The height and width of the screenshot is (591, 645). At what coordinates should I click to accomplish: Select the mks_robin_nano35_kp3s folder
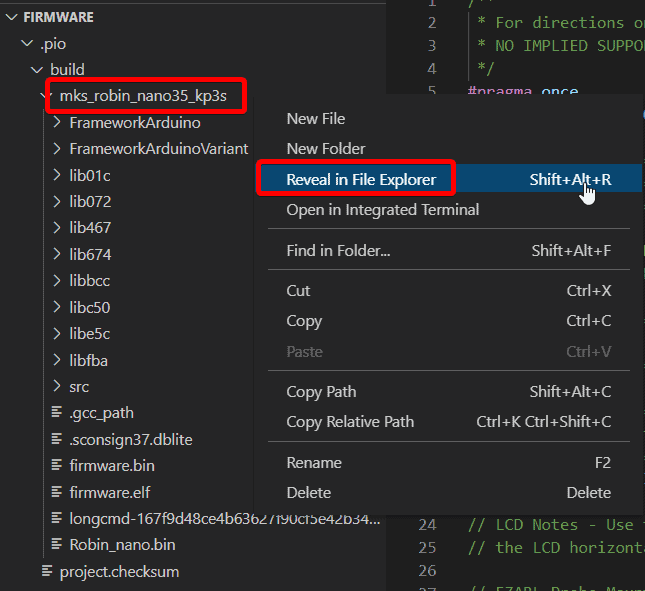[150, 97]
